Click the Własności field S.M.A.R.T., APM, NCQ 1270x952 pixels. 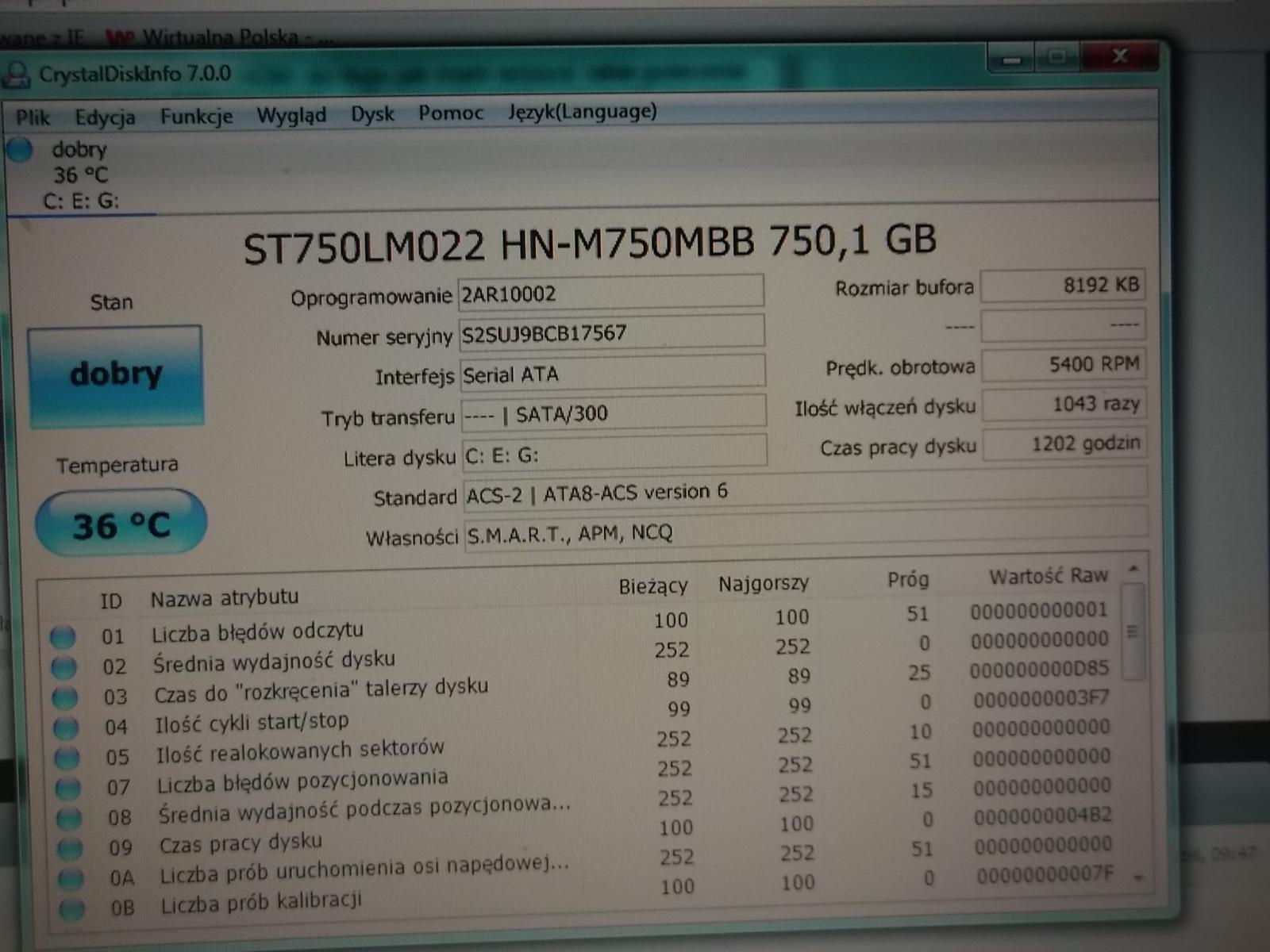point(805,530)
